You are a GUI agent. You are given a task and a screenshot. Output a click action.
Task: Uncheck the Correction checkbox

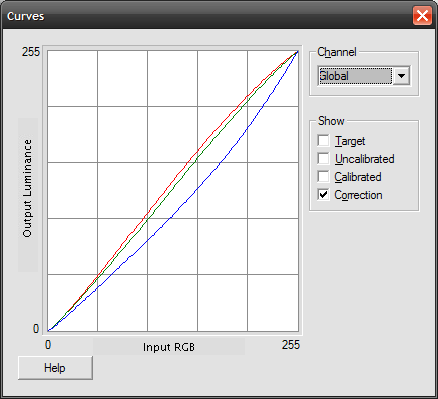click(323, 195)
